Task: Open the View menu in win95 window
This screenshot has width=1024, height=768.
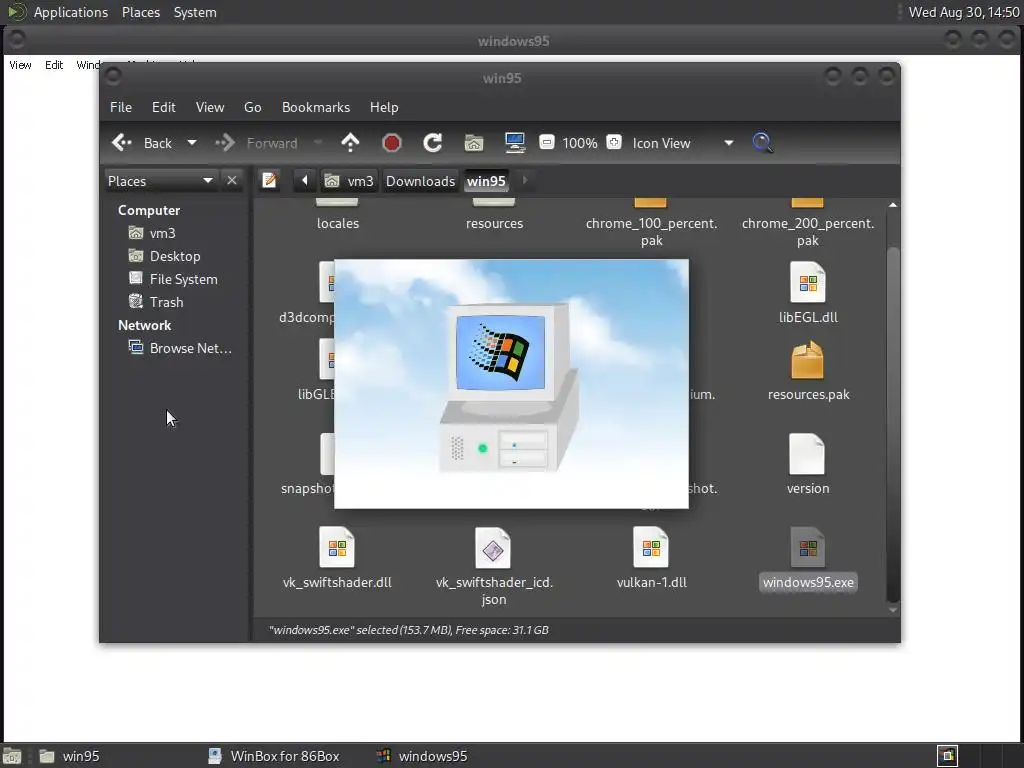Action: point(210,107)
